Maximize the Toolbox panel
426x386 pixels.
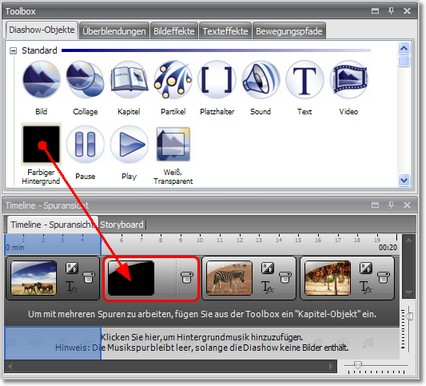pyautogui.click(x=375, y=11)
